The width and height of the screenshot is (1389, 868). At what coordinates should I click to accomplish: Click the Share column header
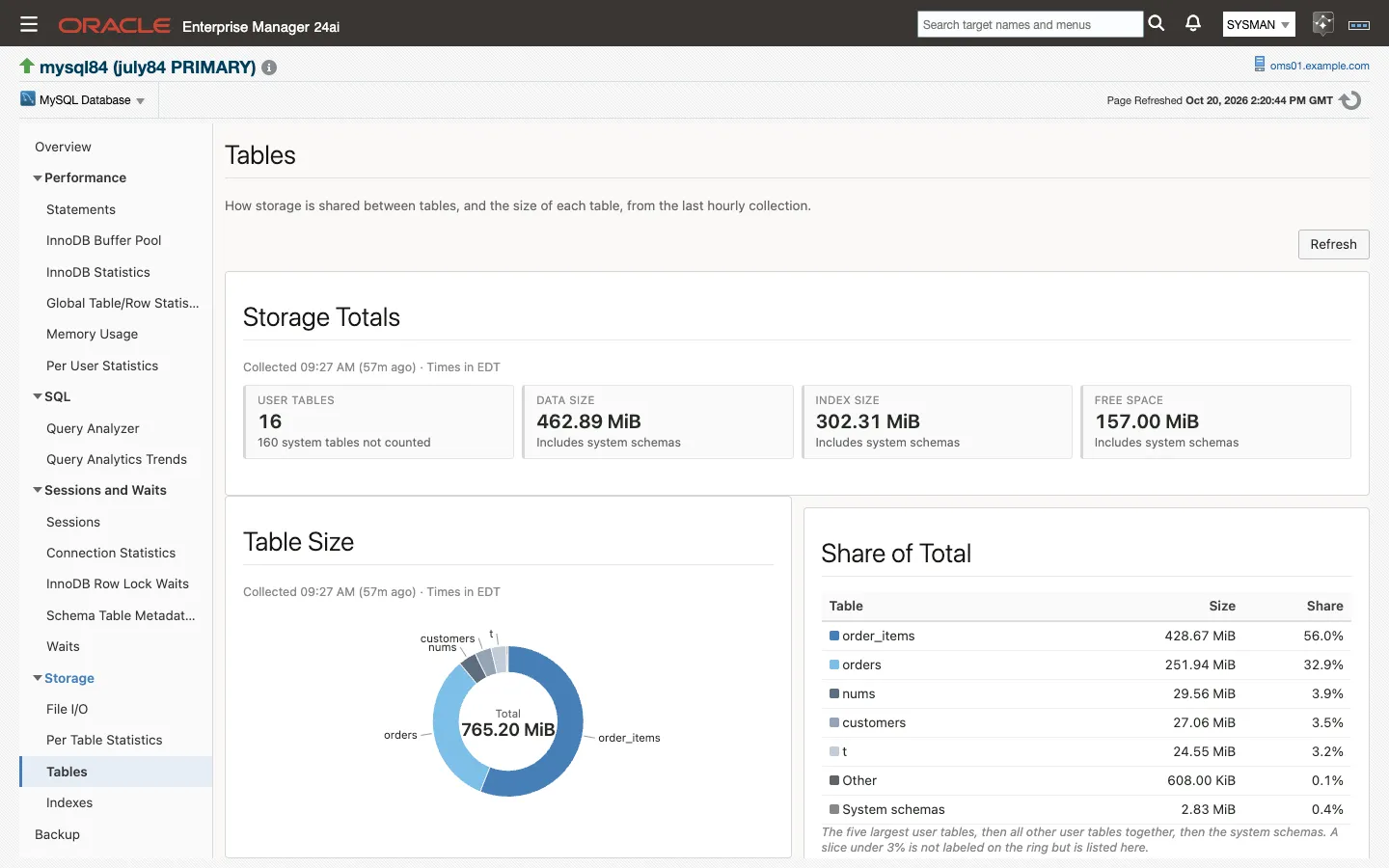point(1324,606)
